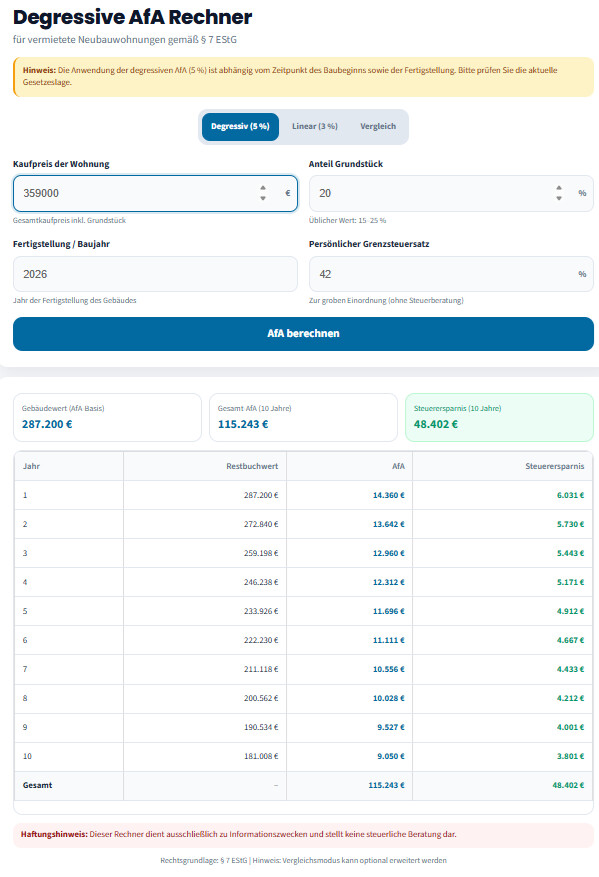Edit the Persönlicher Grenzsteuersatz field
This screenshot has width=599, height=877.
(x=451, y=274)
